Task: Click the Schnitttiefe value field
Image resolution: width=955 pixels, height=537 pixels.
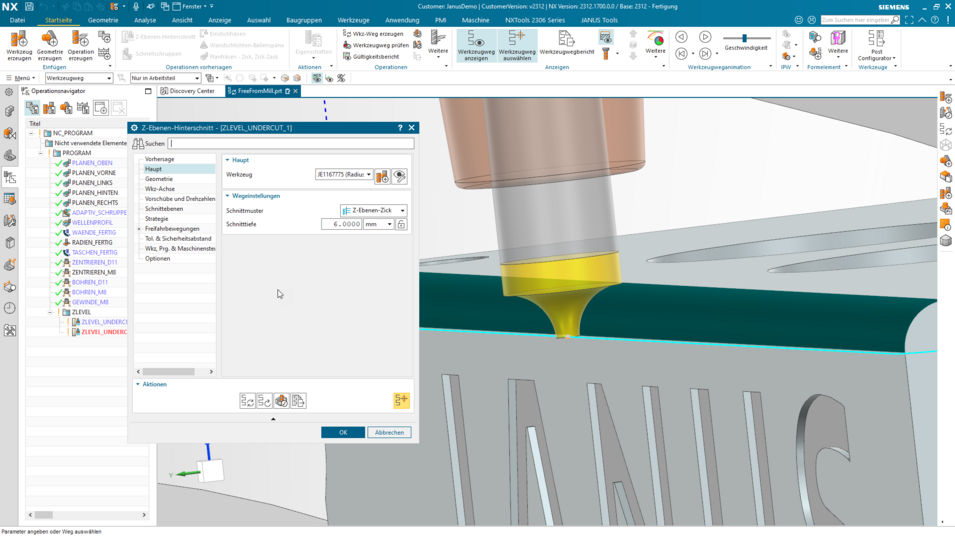Action: tap(341, 225)
